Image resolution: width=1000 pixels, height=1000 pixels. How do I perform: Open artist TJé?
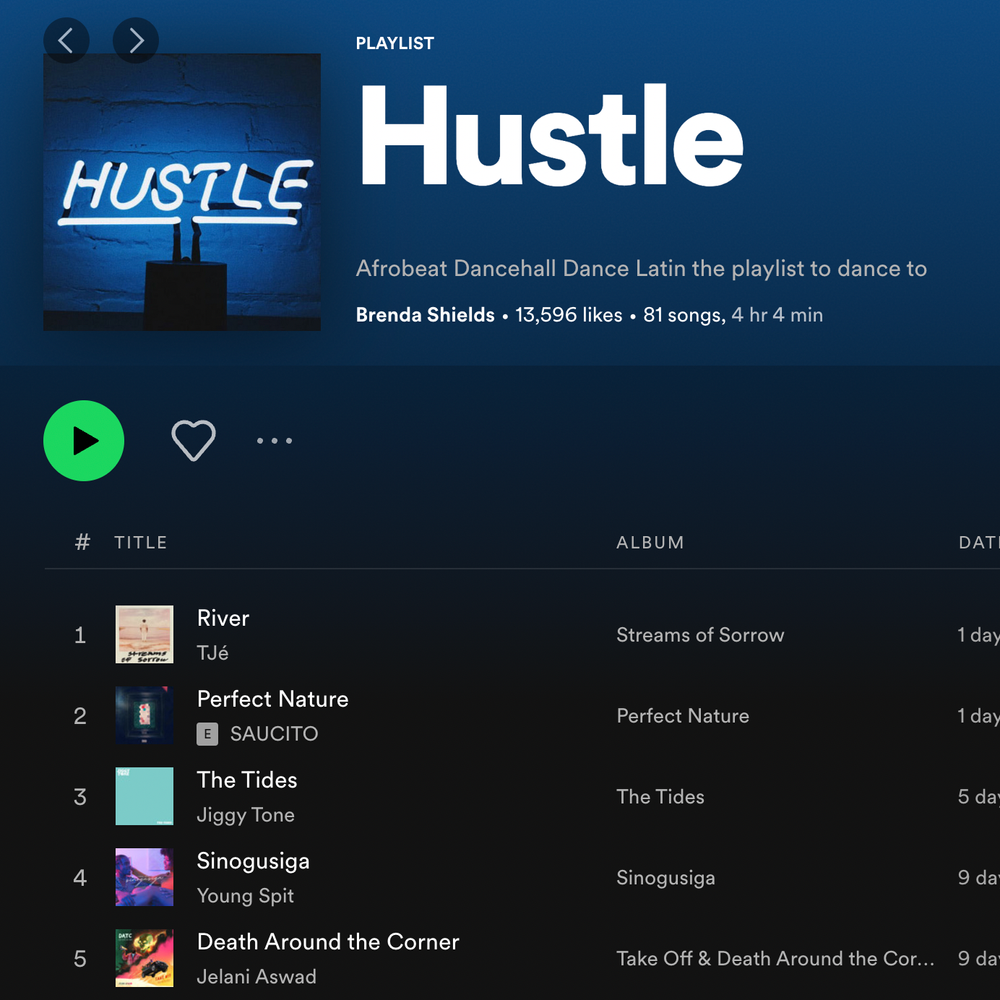coord(212,652)
